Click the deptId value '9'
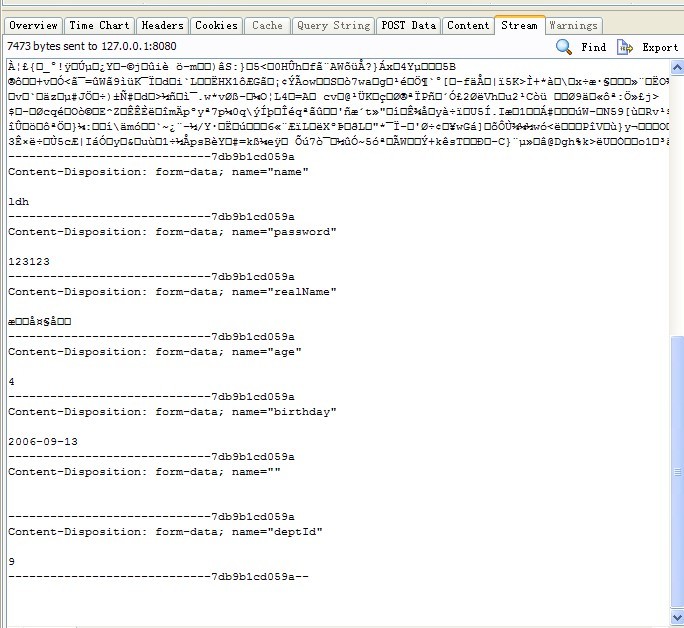The width and height of the screenshot is (684, 628). (11, 562)
